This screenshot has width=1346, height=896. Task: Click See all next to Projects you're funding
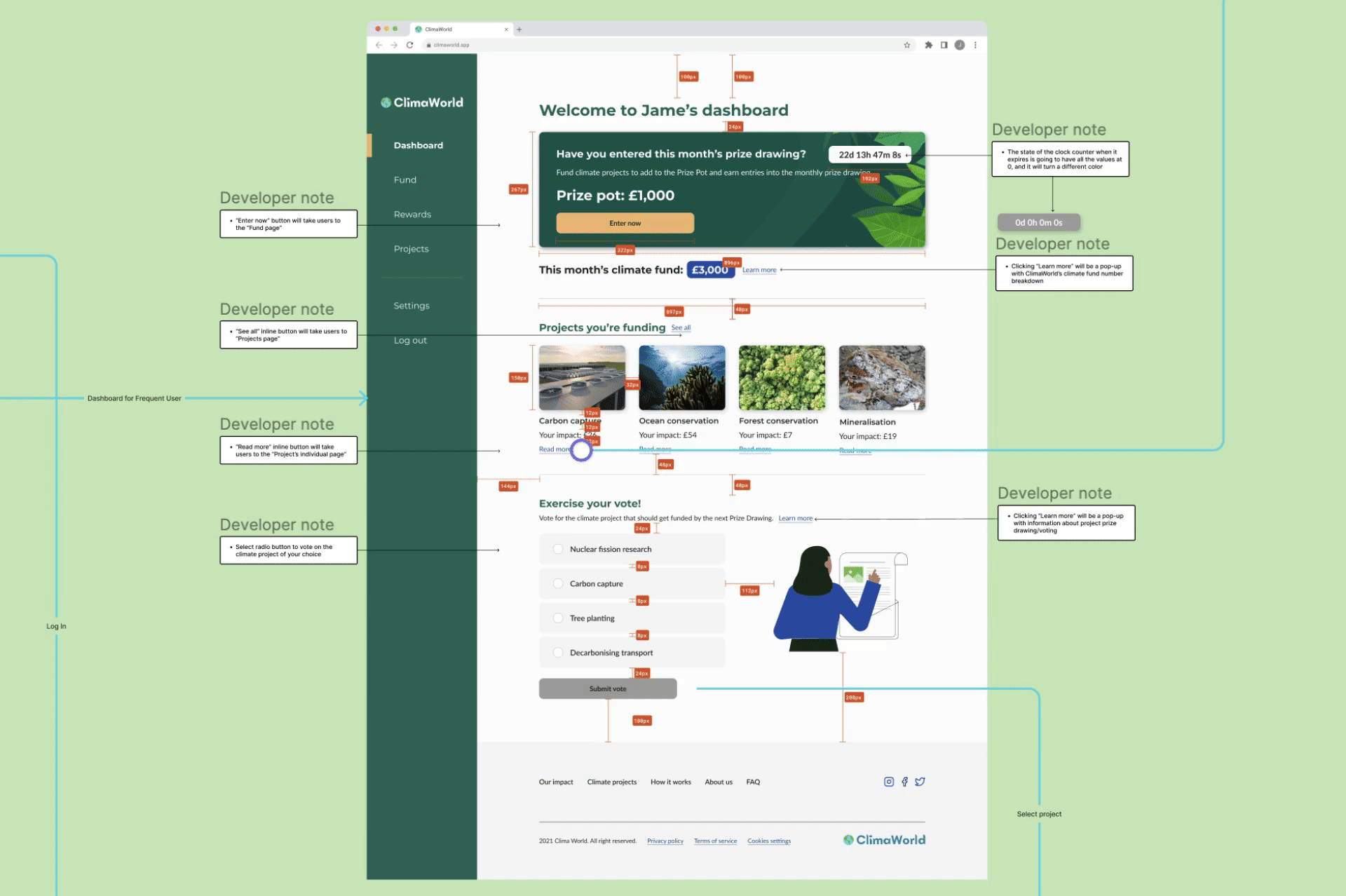point(681,327)
